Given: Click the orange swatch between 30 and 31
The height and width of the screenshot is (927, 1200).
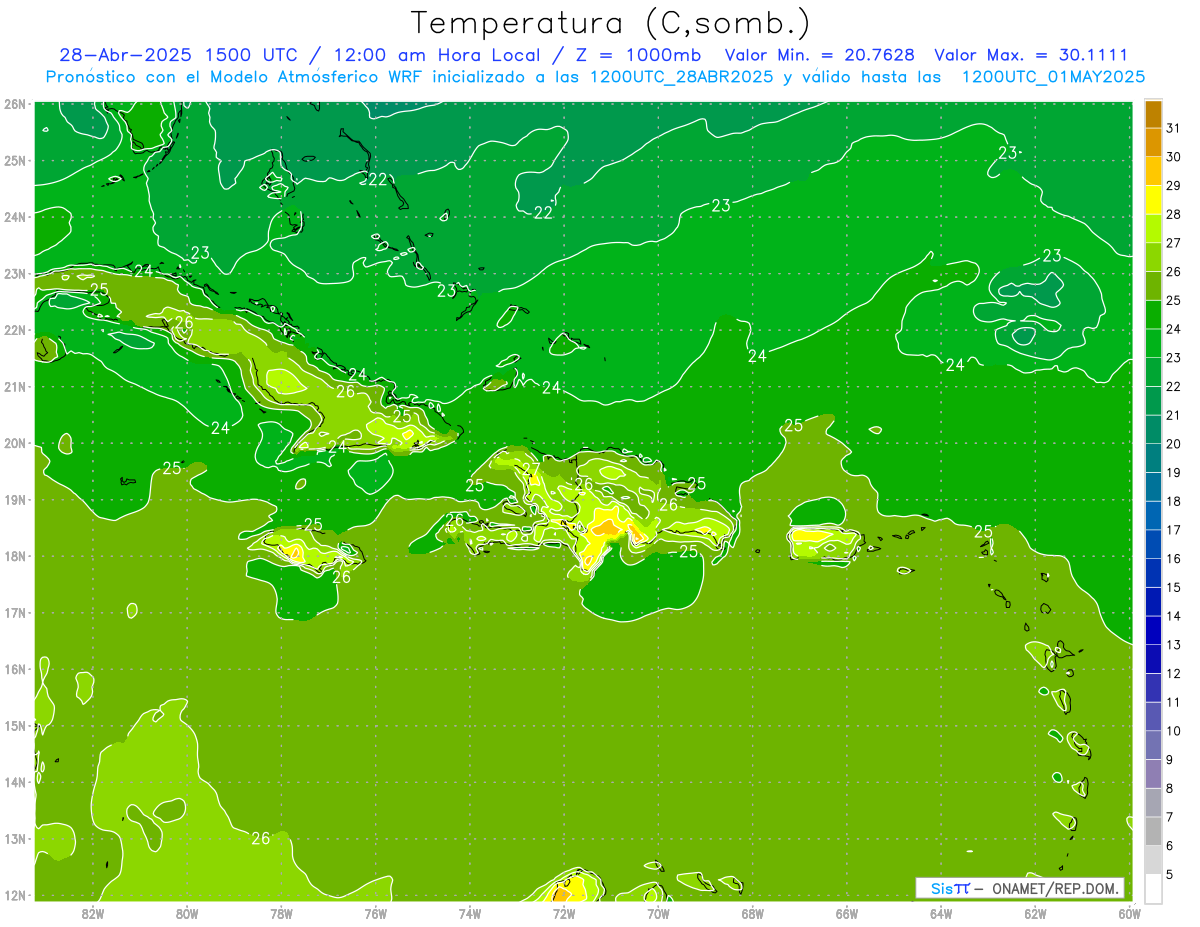Looking at the screenshot, I should pos(1153,142).
